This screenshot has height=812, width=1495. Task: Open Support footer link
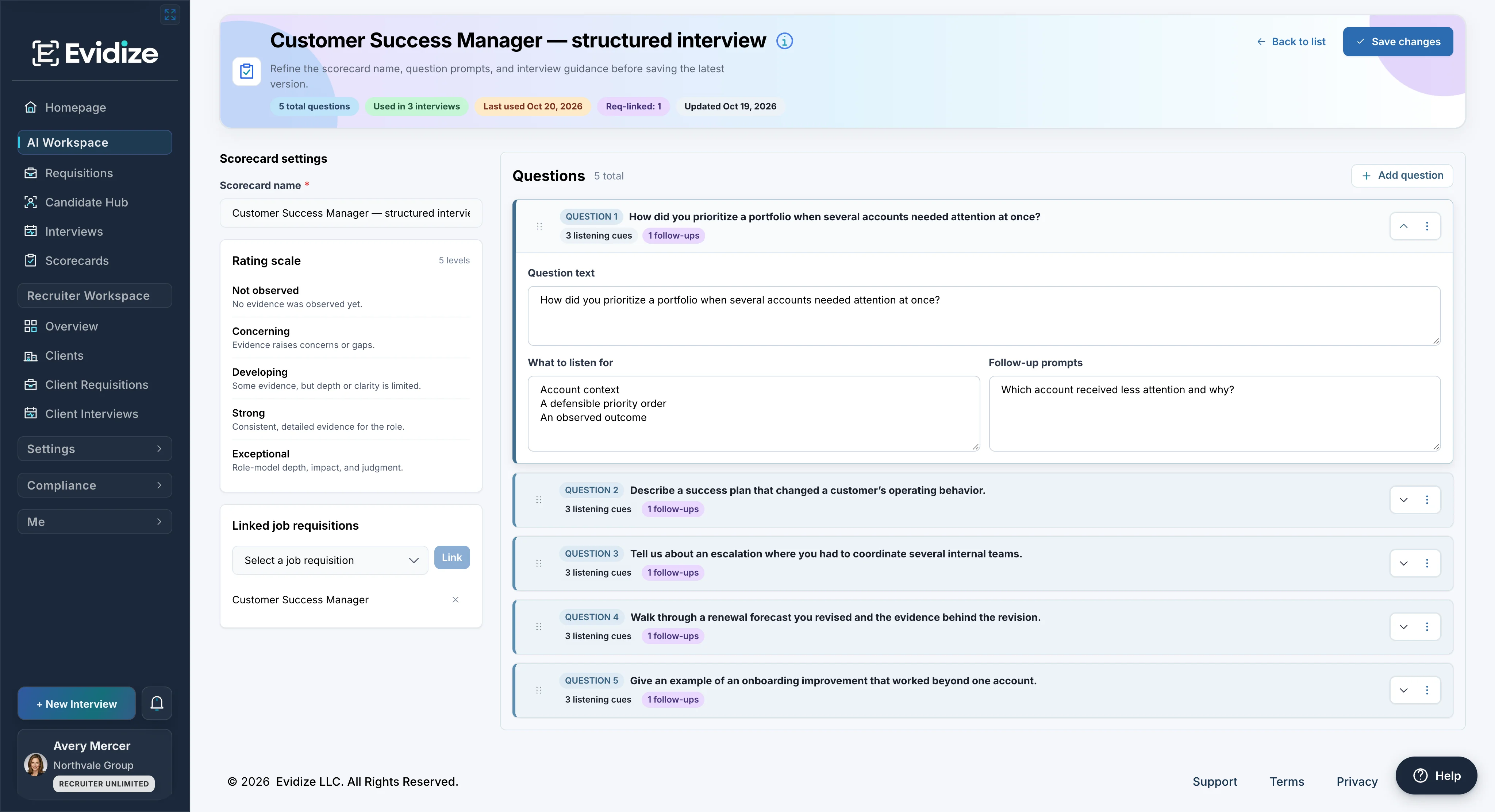[1215, 781]
